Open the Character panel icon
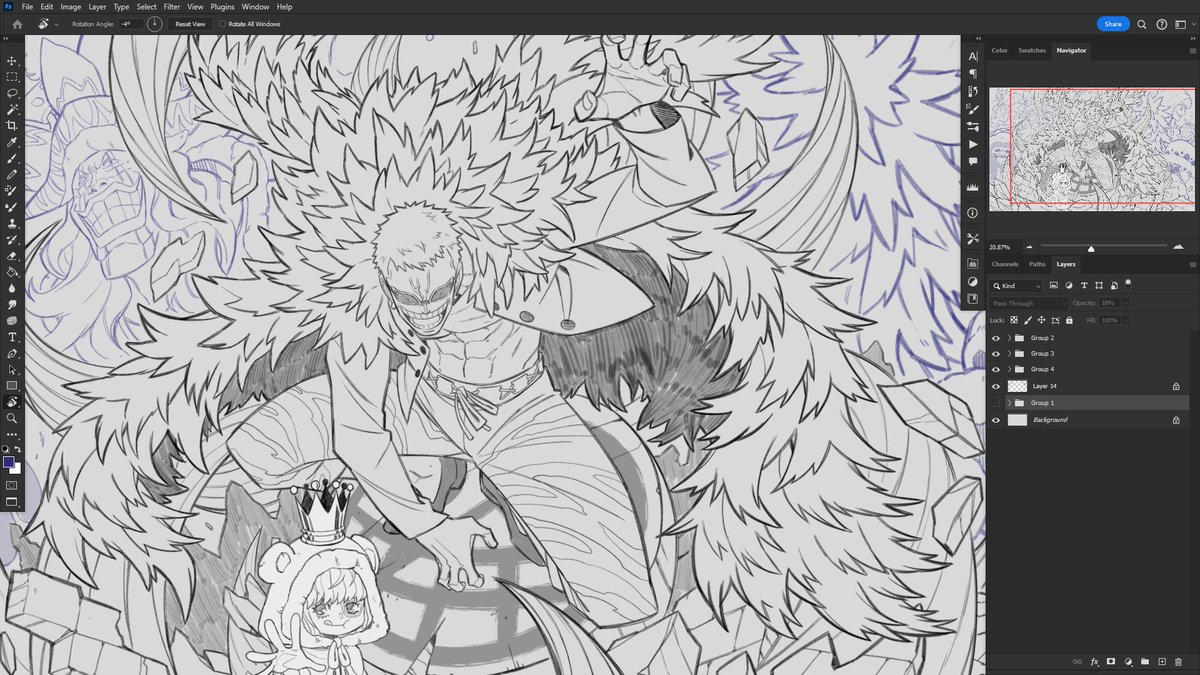 pos(973,57)
